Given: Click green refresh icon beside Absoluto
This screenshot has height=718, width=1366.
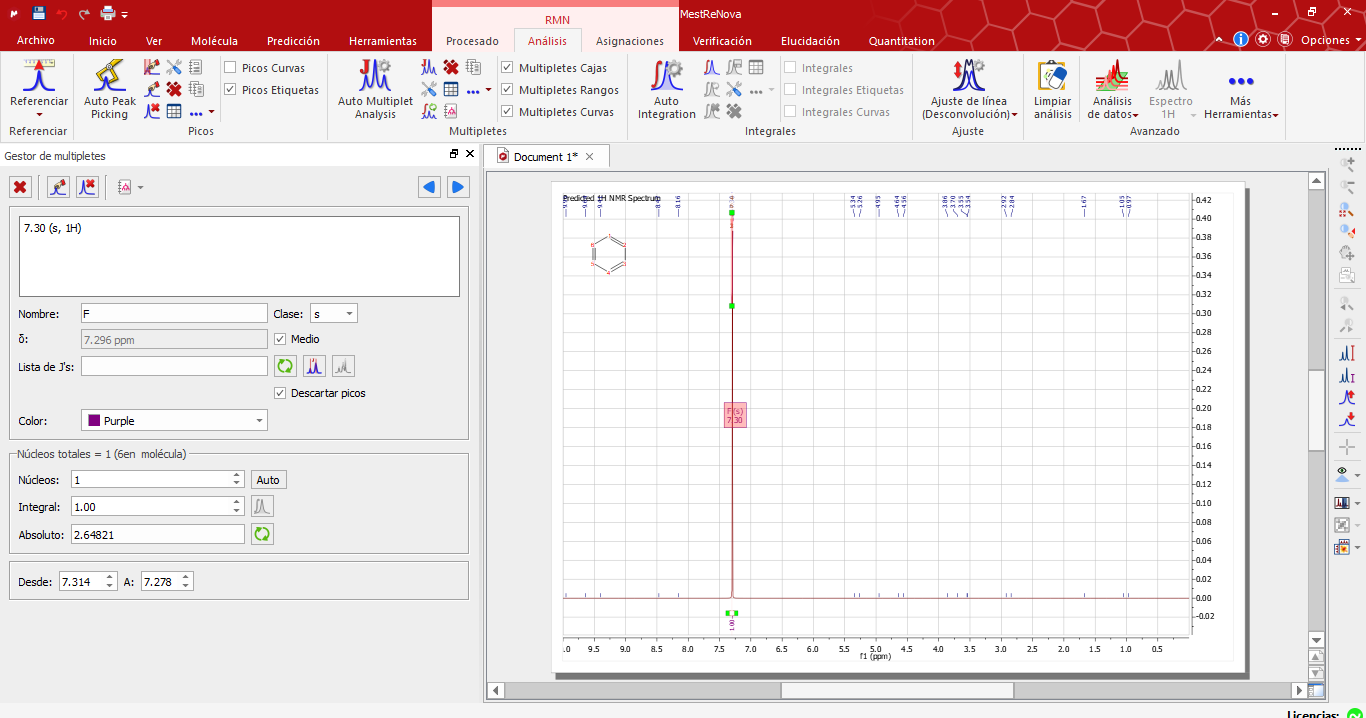Looking at the screenshot, I should click(262, 535).
